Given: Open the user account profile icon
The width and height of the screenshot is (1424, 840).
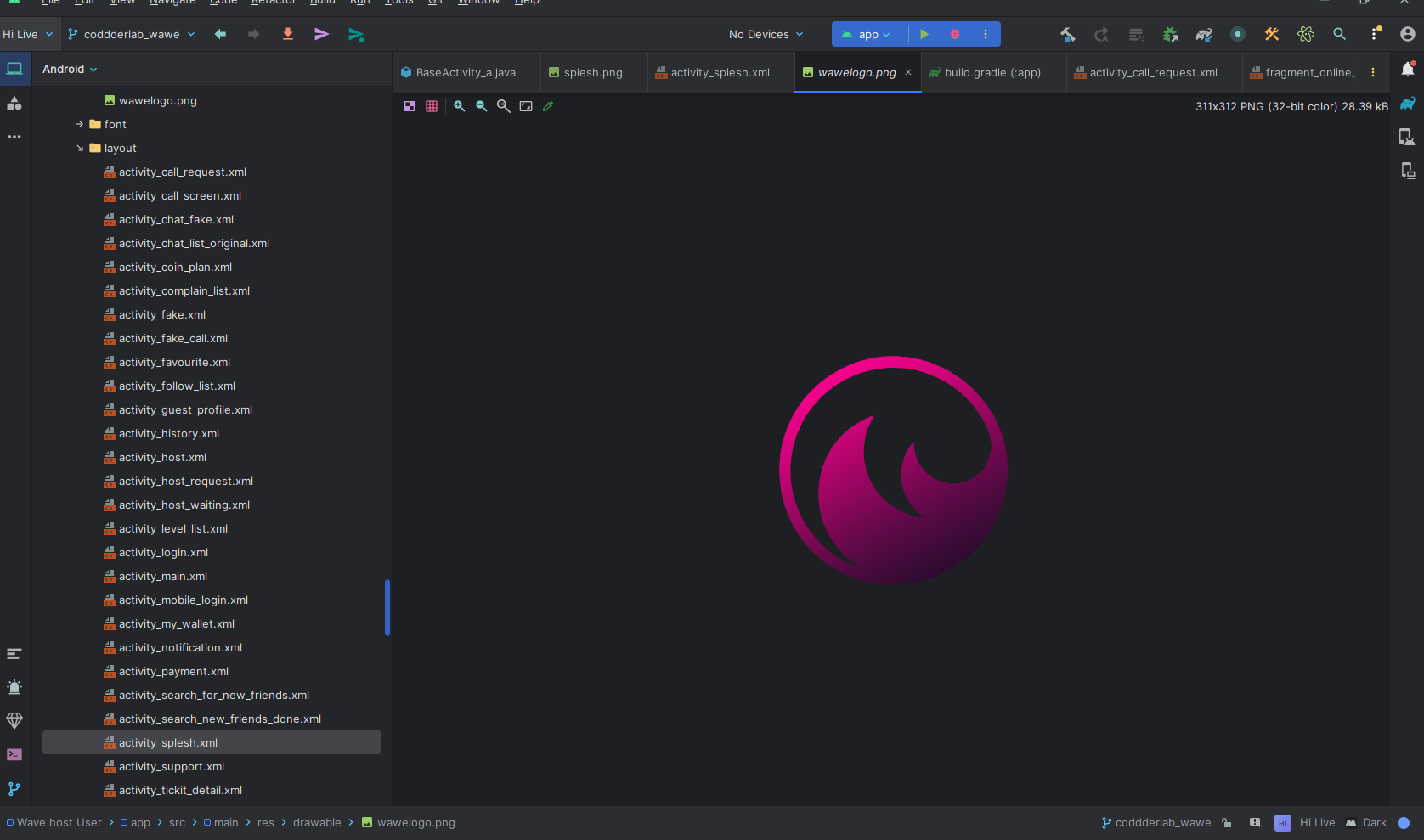Looking at the screenshot, I should [x=1408, y=34].
